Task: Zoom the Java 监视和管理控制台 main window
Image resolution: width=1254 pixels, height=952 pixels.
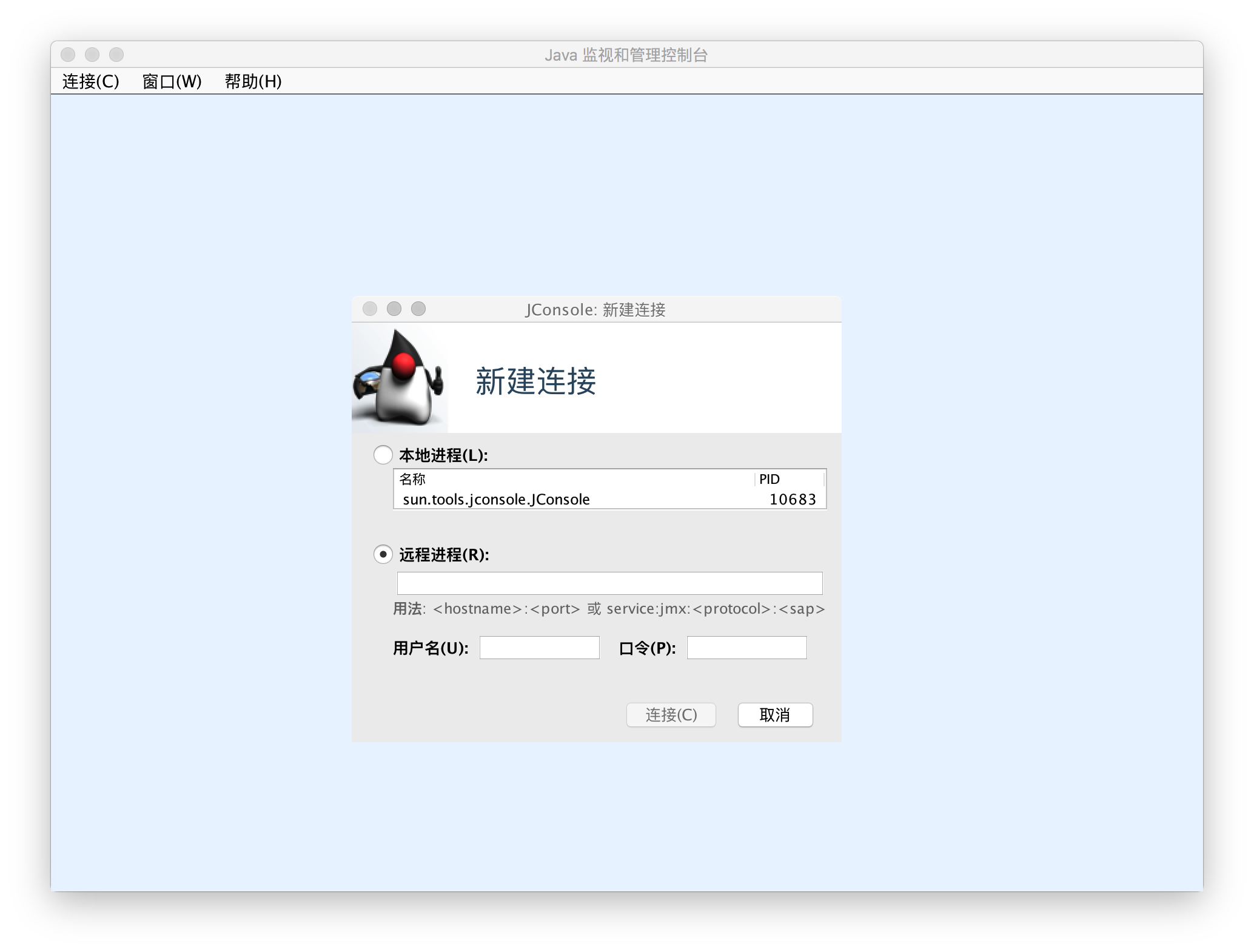Action: (116, 55)
